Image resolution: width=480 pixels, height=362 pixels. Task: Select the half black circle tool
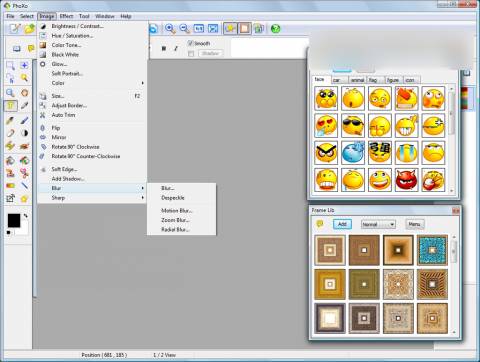(24, 133)
